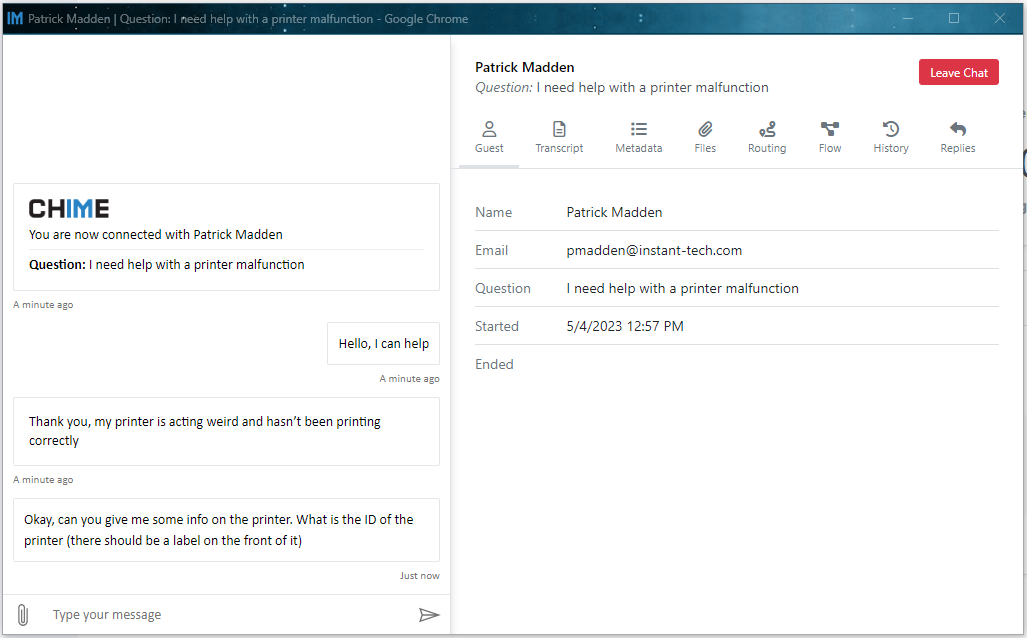This screenshot has height=638, width=1027.
Task: Open the Transcript document icon
Action: (x=559, y=129)
